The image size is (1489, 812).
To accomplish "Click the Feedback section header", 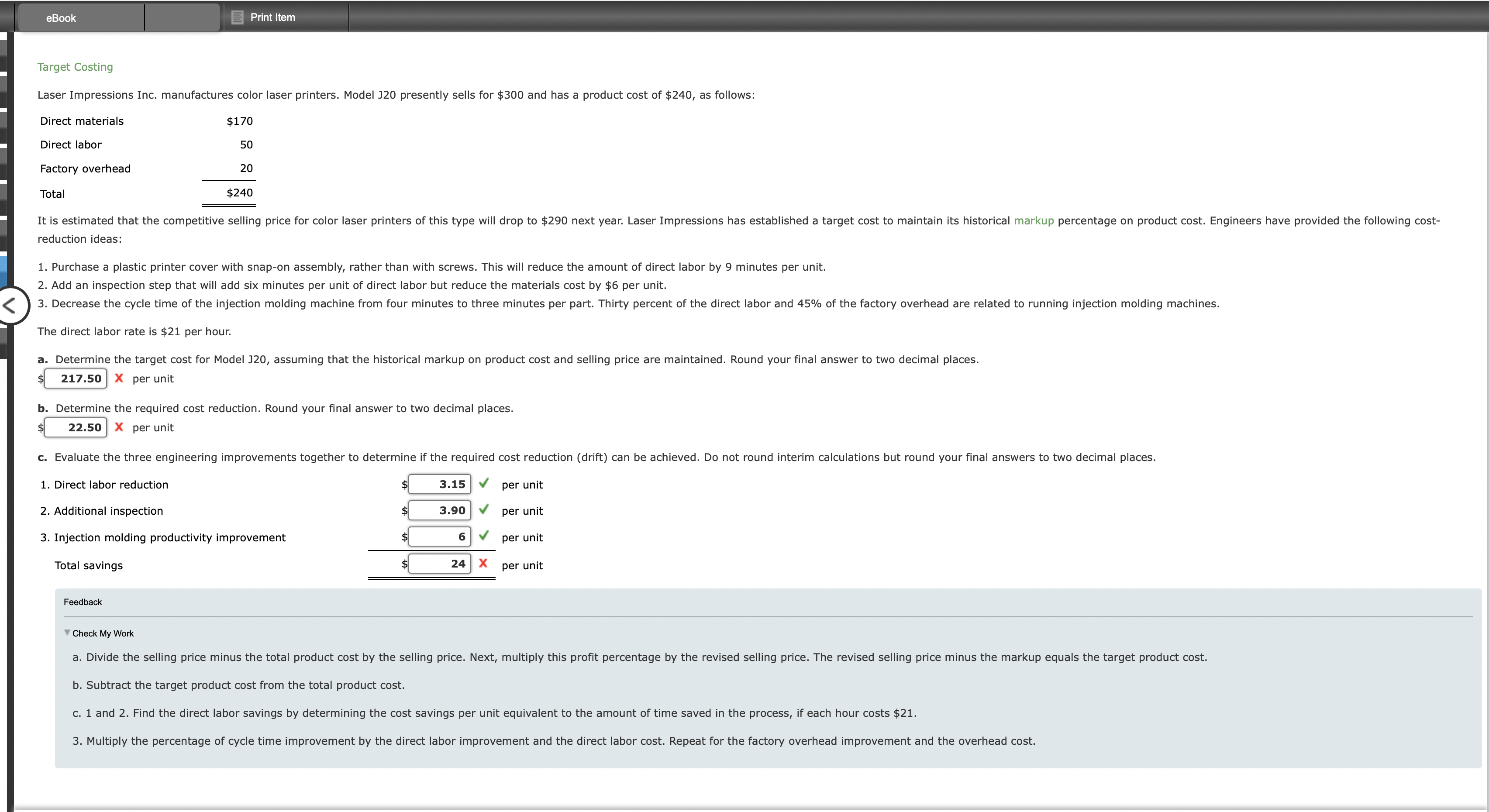I will click(83, 601).
